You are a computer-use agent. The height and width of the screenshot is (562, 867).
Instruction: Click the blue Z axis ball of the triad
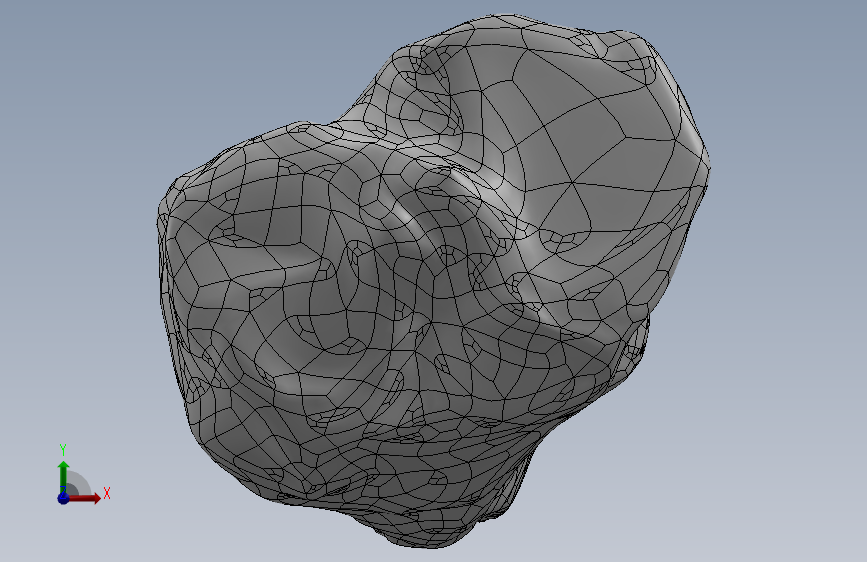[63, 498]
